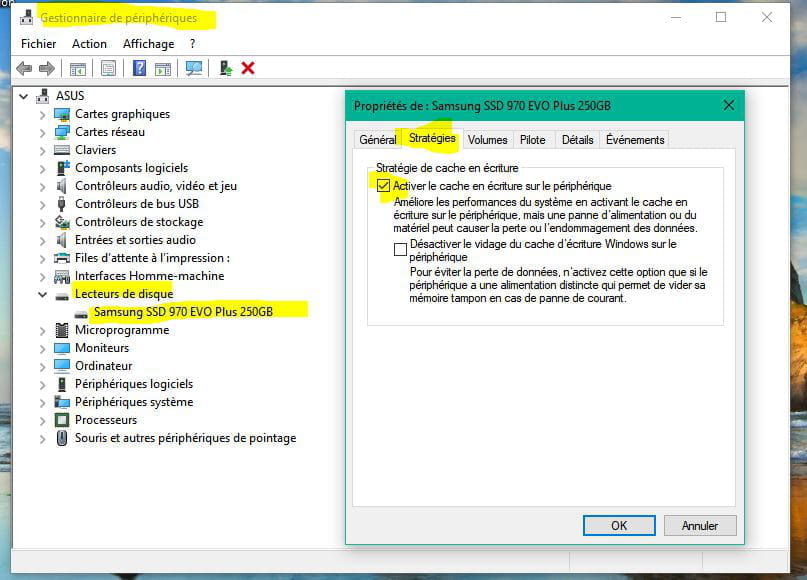
Task: Click the Forward arrow toolbar icon
Action: point(47,68)
